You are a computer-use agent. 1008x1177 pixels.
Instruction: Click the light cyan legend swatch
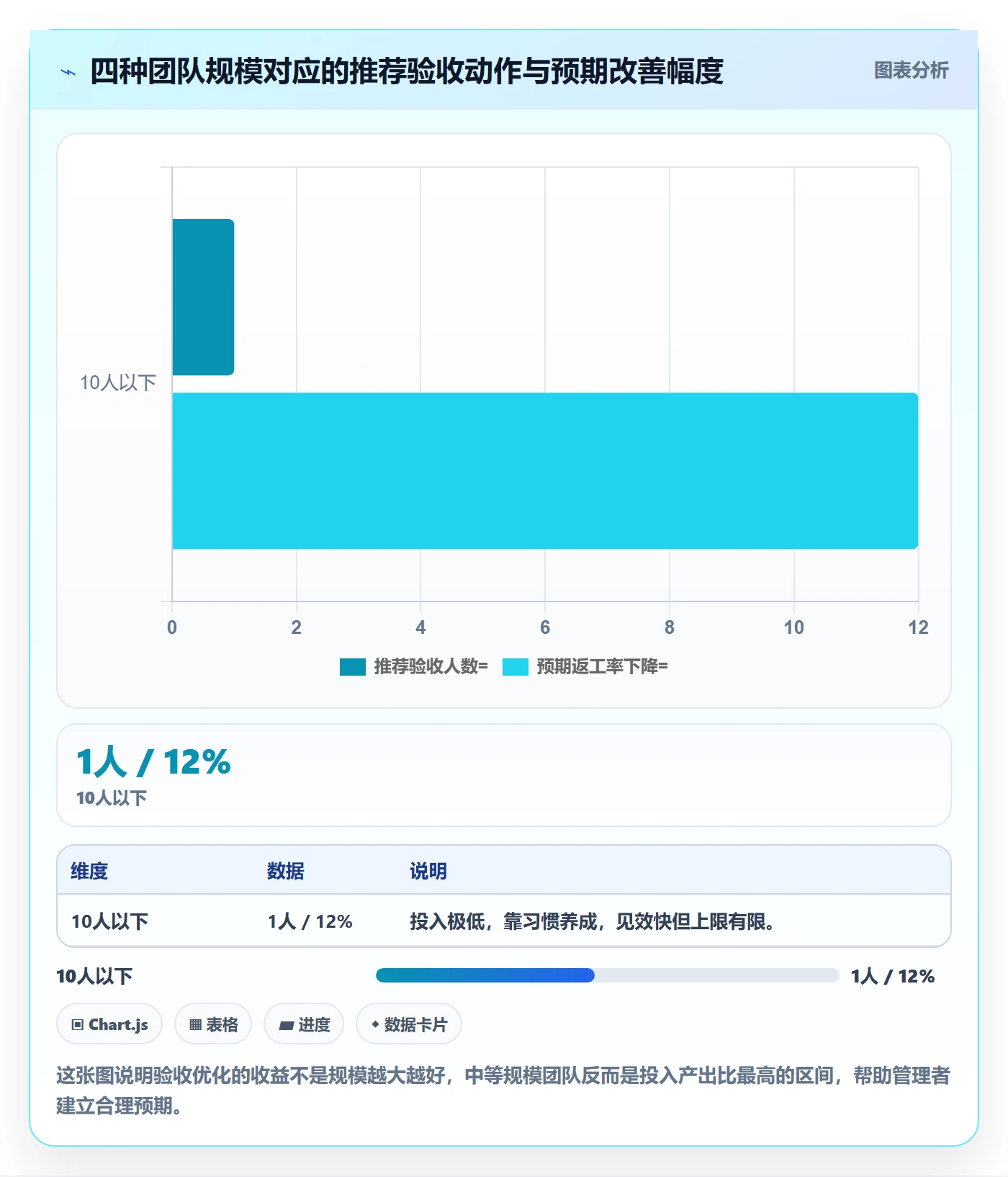point(516,667)
